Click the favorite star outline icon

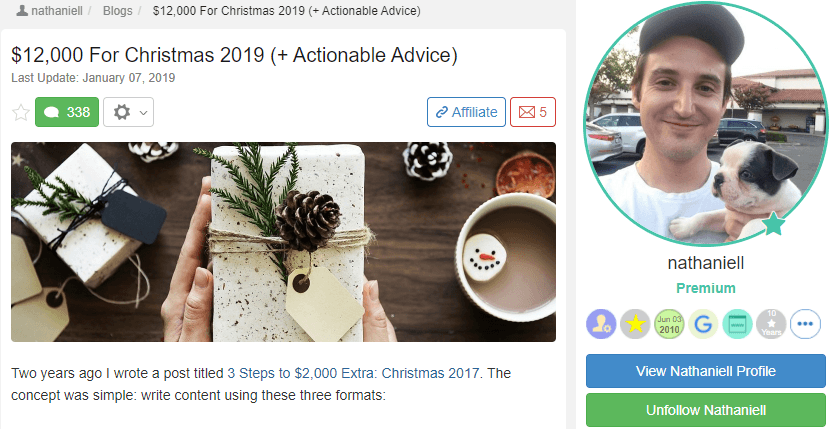[21, 113]
